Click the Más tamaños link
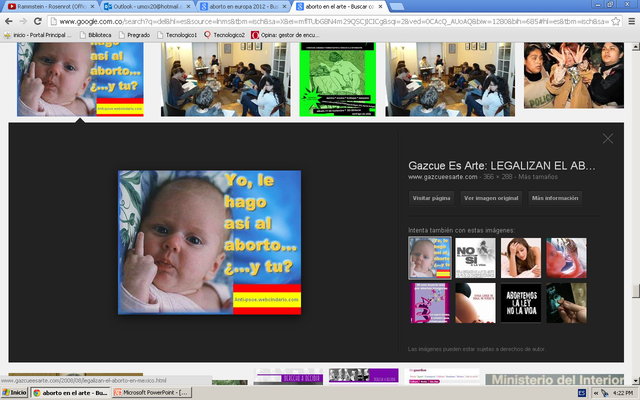The image size is (640, 400). (538, 177)
